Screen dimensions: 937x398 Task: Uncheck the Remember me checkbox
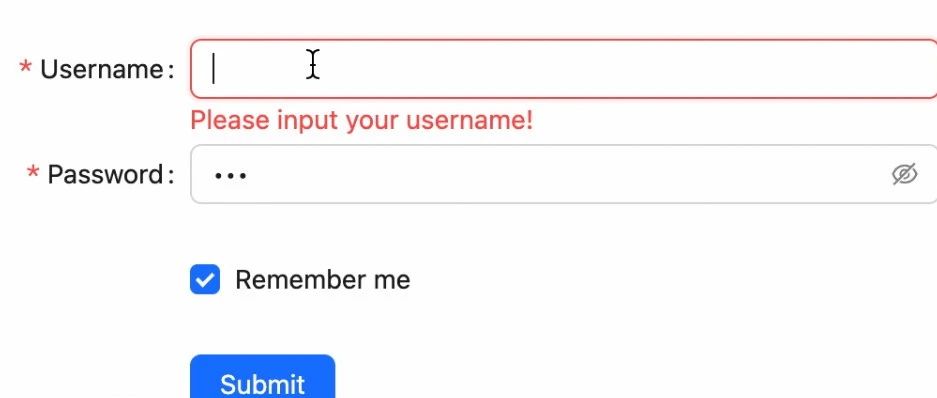pyautogui.click(x=205, y=280)
